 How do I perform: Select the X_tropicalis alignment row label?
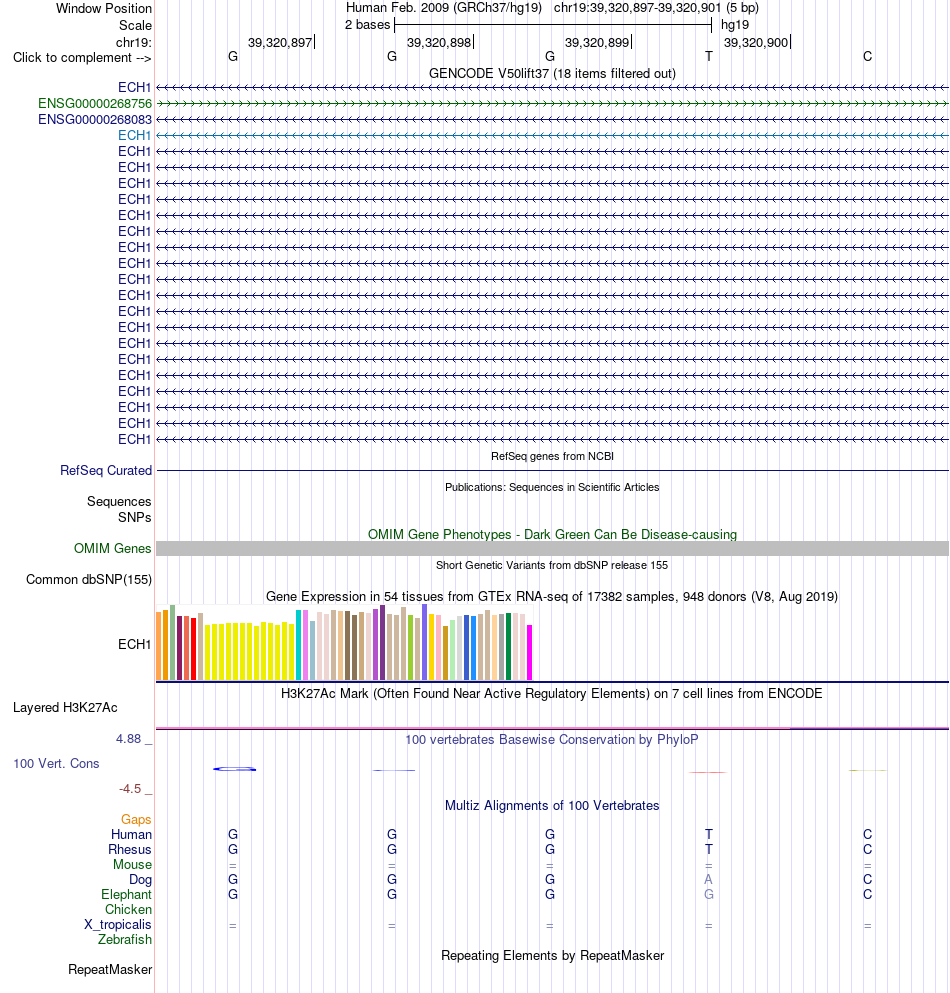118,925
